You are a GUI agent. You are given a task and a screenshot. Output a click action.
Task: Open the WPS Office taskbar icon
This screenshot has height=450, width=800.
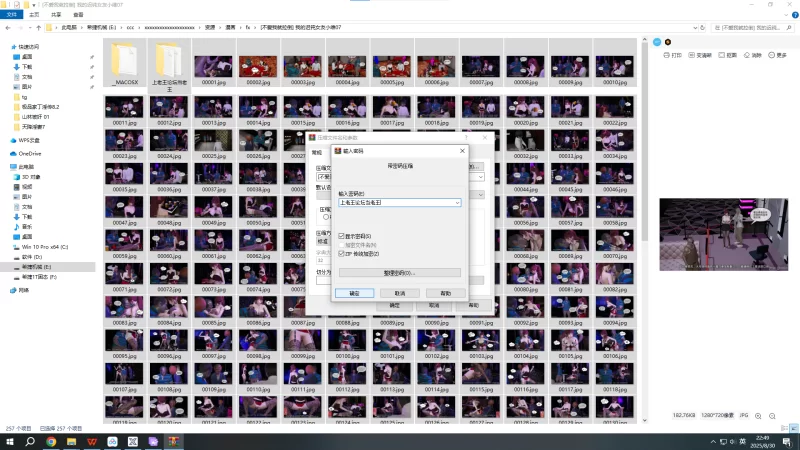coord(92,441)
